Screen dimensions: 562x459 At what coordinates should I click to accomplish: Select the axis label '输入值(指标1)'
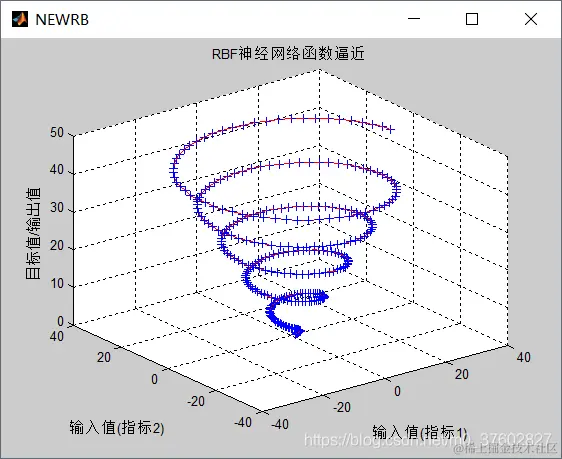tap(420, 432)
